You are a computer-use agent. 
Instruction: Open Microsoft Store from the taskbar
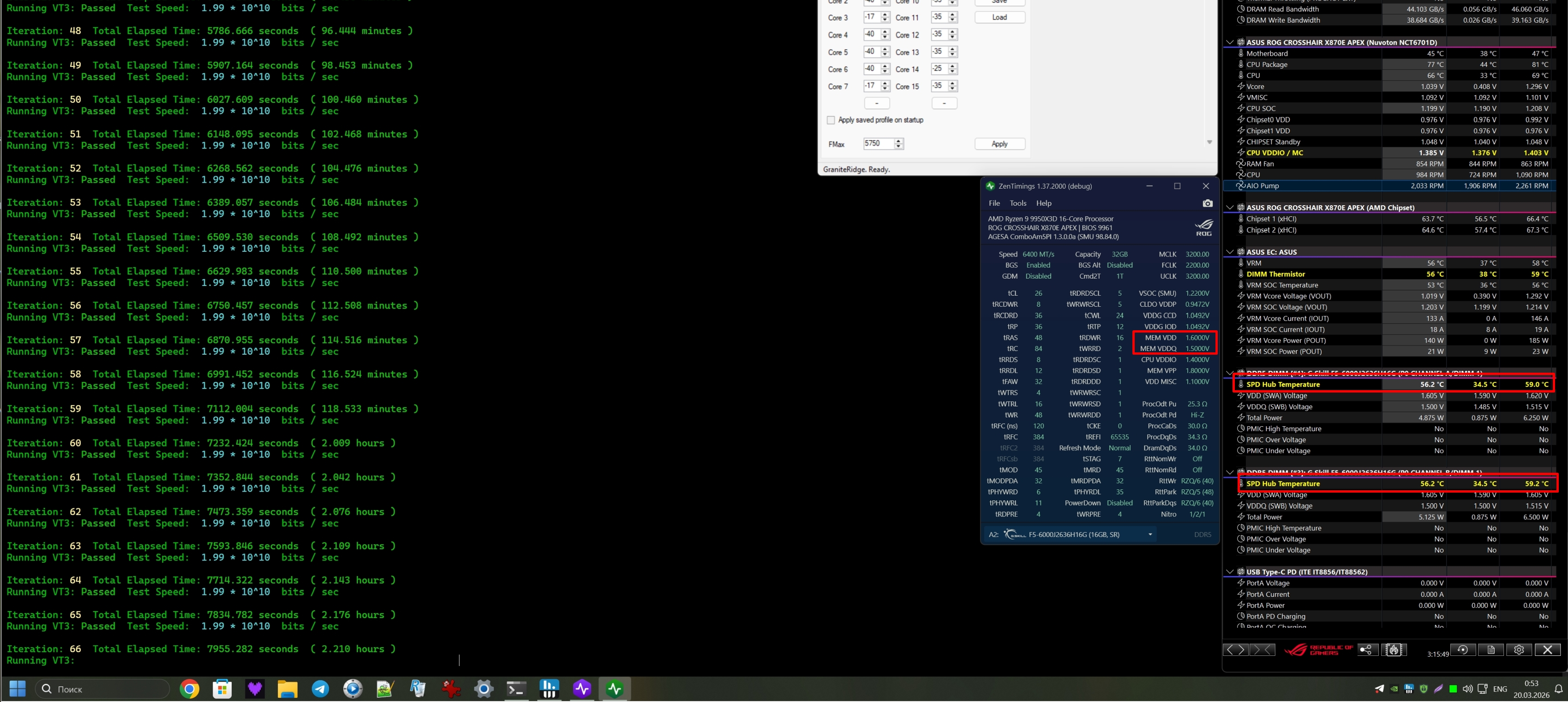tap(222, 689)
